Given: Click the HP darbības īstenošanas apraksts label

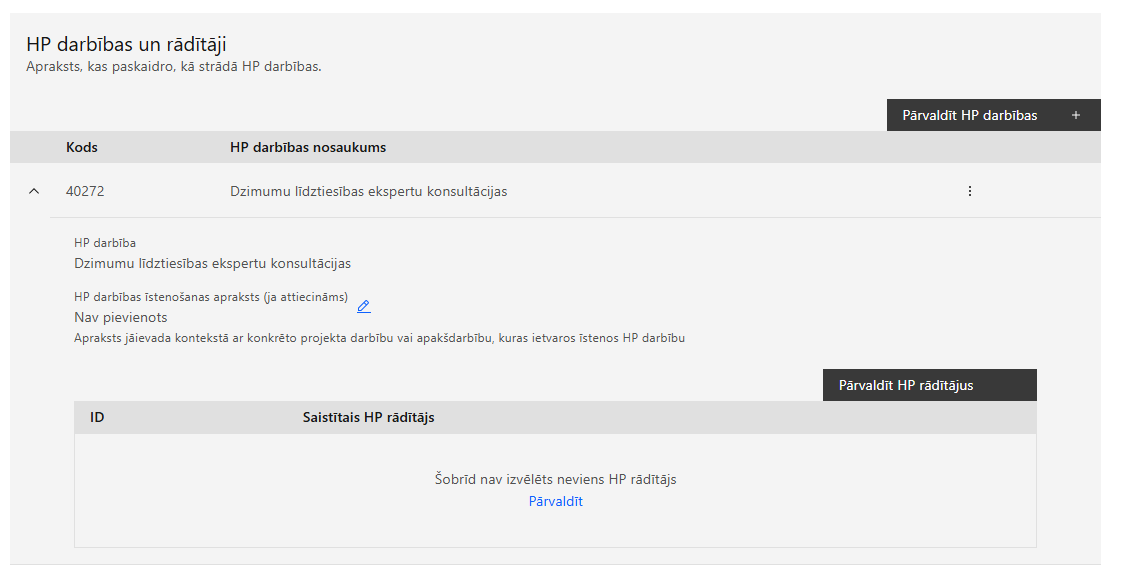Looking at the screenshot, I should tap(211, 297).
